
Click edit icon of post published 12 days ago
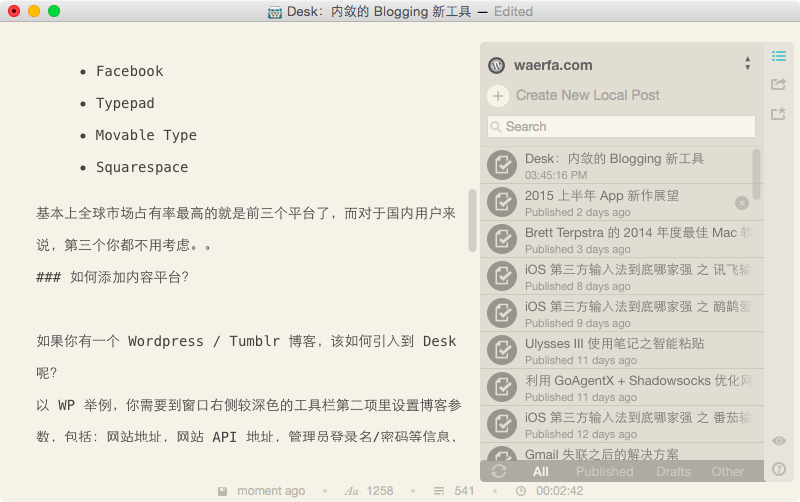pyautogui.click(x=502, y=424)
